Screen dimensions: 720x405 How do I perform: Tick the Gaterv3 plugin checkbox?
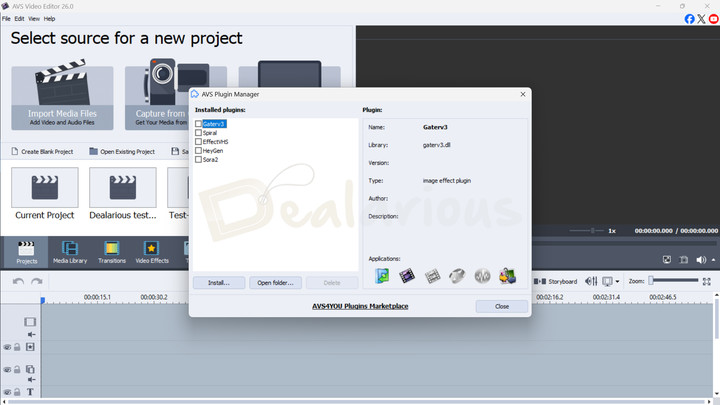point(198,124)
